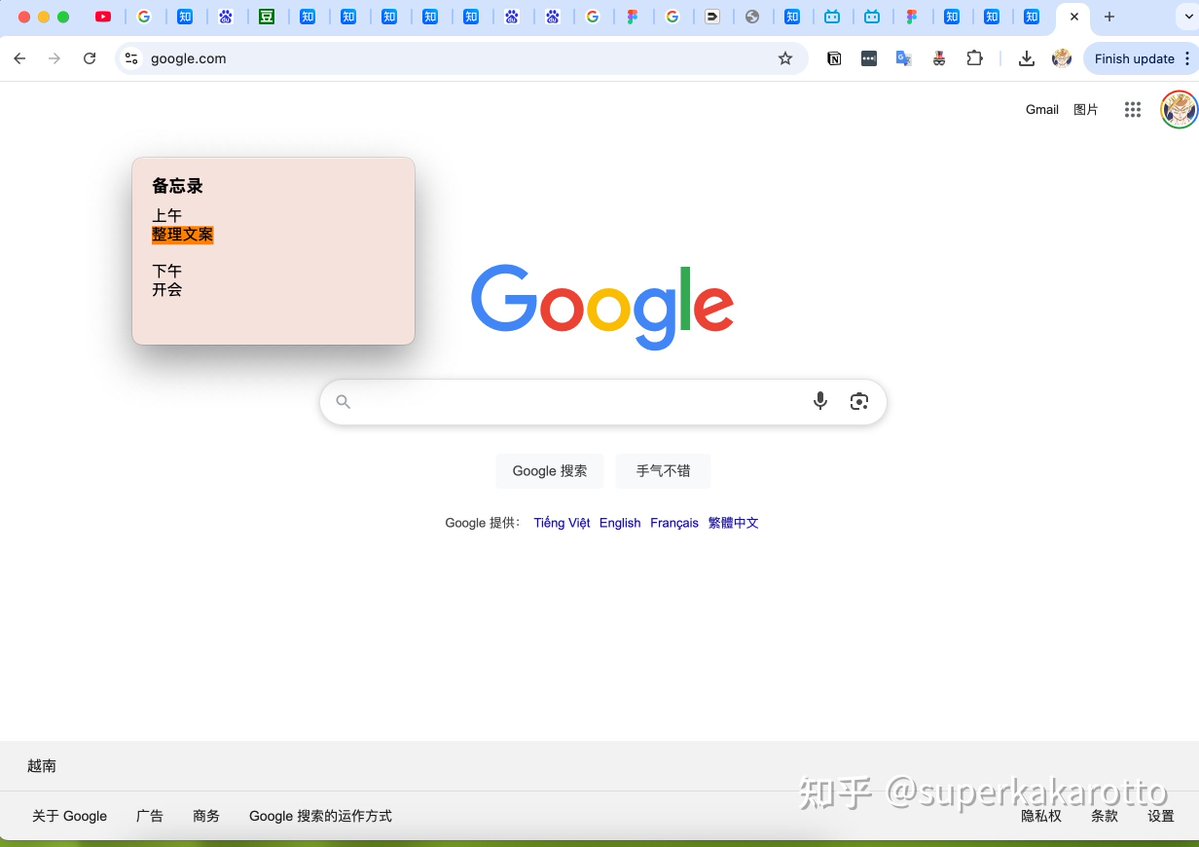Open Google 搜索的运作方式 link
The width and height of the screenshot is (1199, 847).
(320, 816)
